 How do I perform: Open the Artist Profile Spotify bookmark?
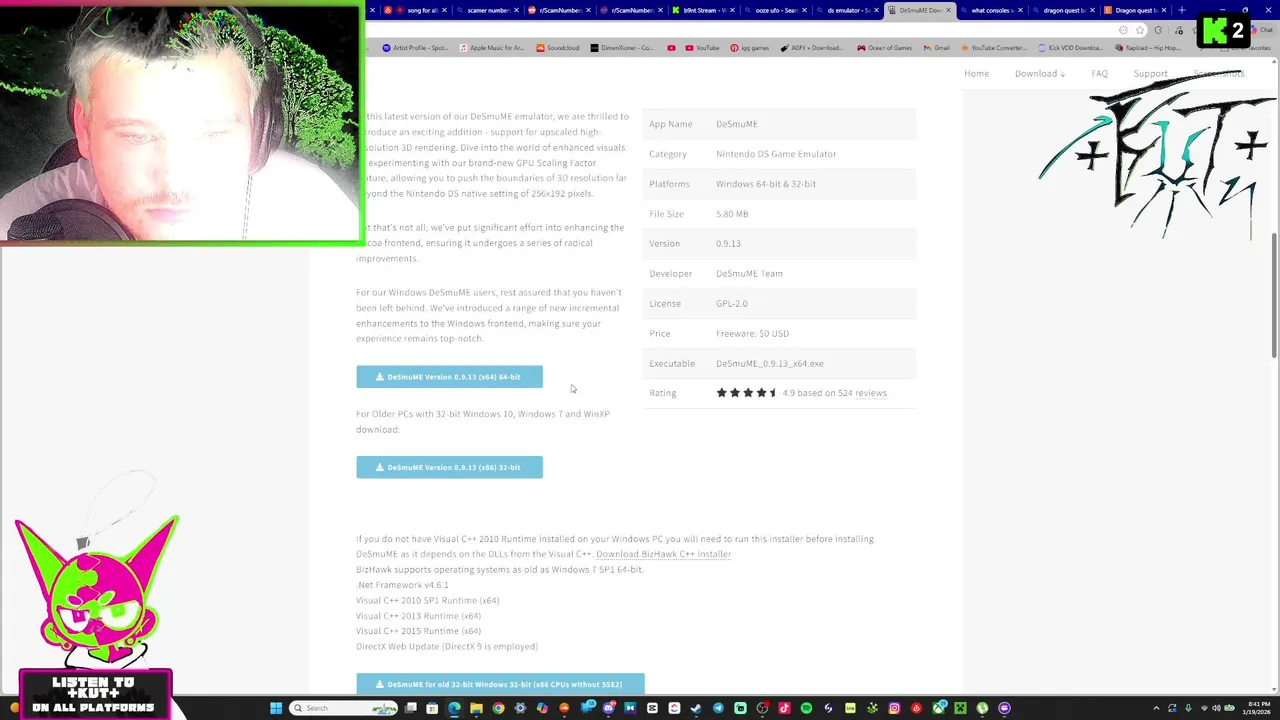coord(415,48)
